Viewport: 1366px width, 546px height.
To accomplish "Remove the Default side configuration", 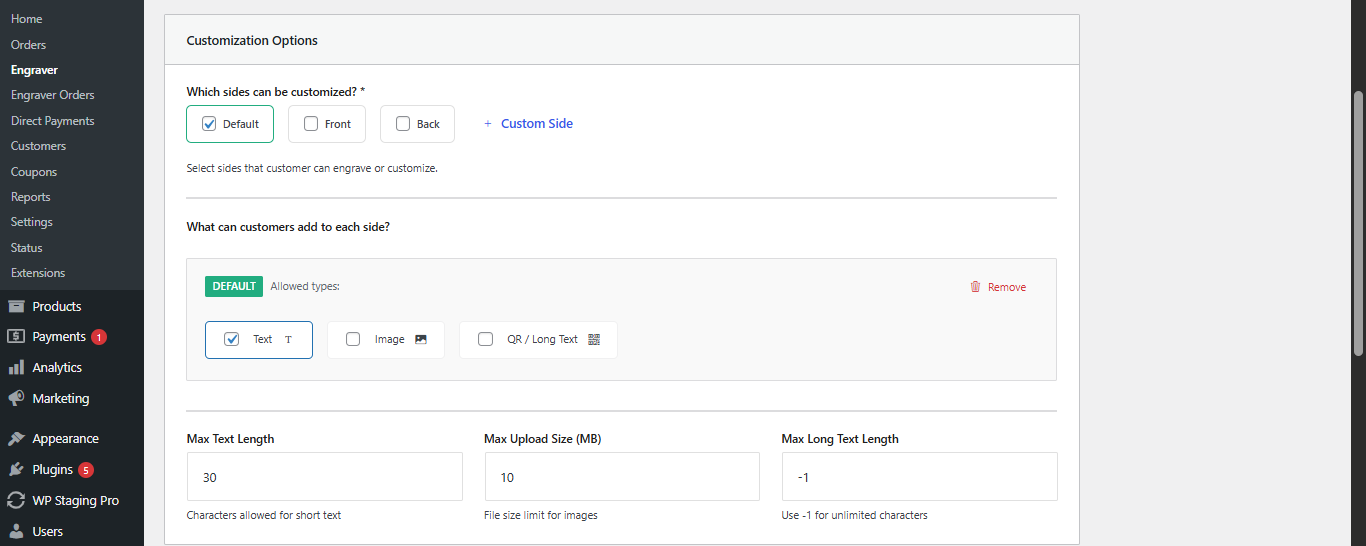I will [1006, 287].
